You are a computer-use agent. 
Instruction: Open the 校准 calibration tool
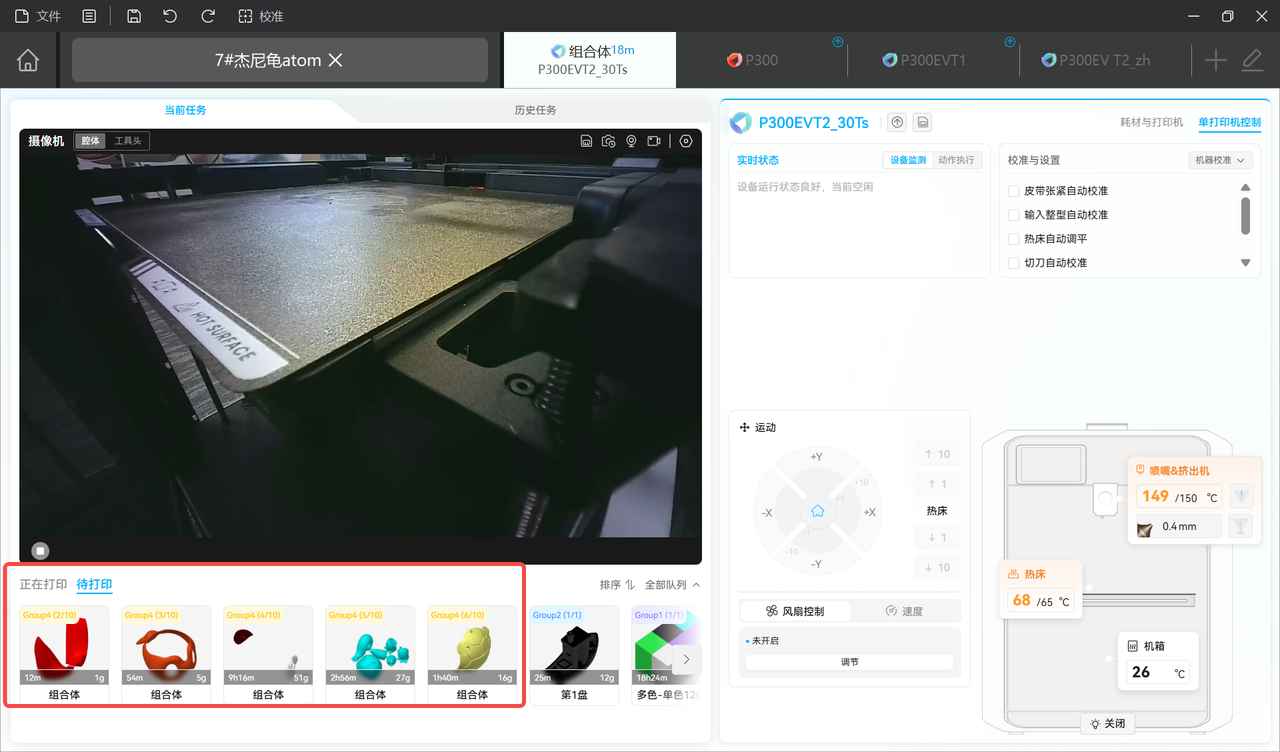(x=261, y=16)
